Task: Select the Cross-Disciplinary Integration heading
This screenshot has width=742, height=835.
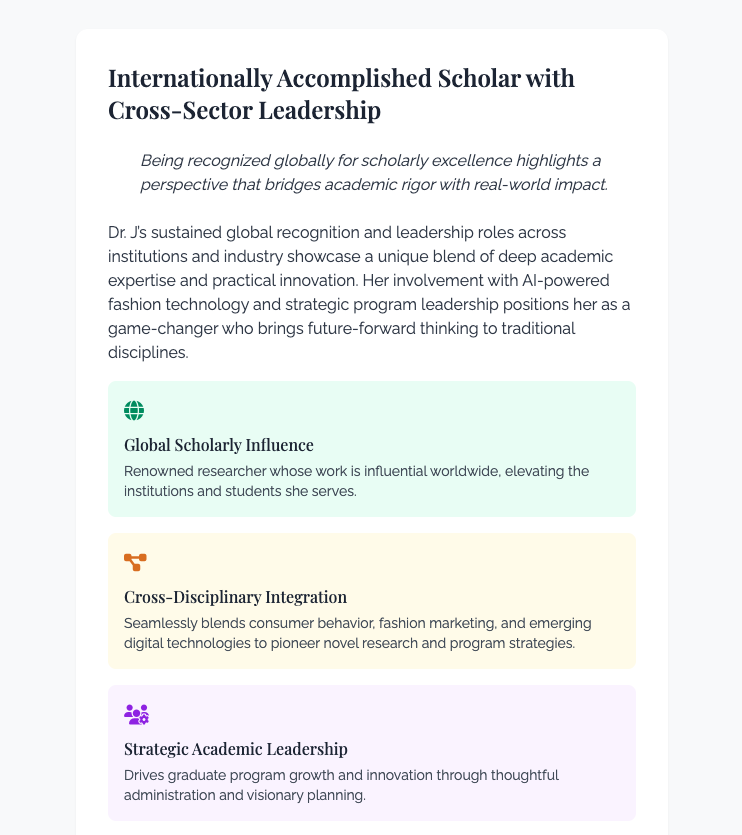Action: pos(235,597)
